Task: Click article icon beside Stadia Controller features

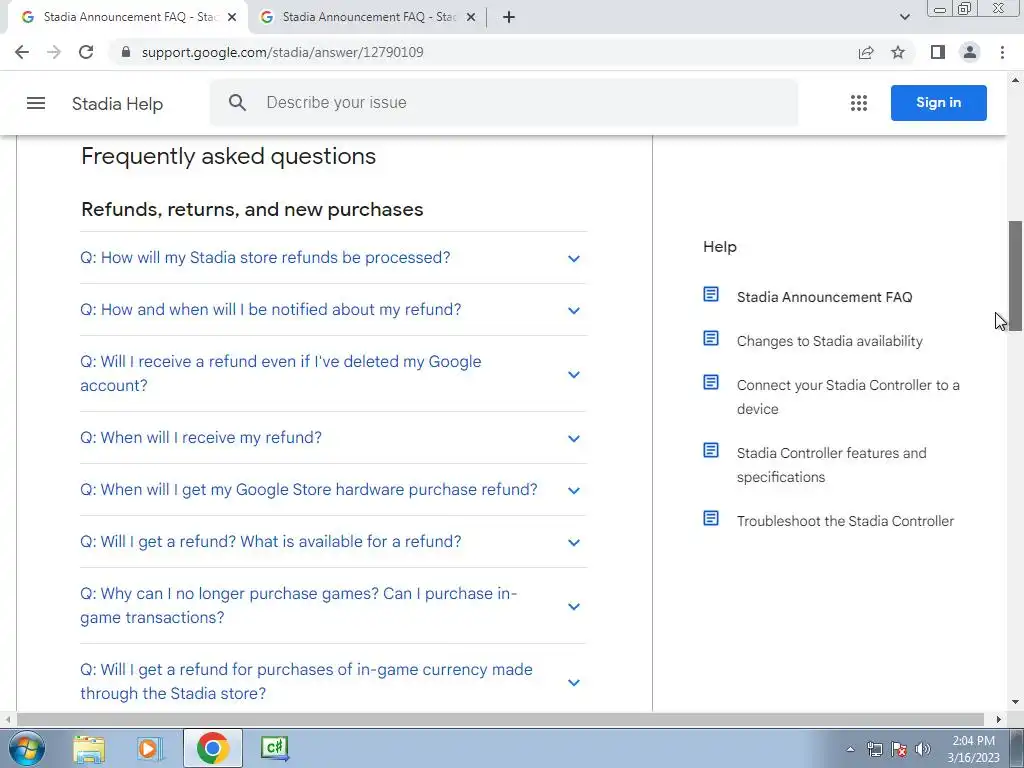Action: click(711, 450)
